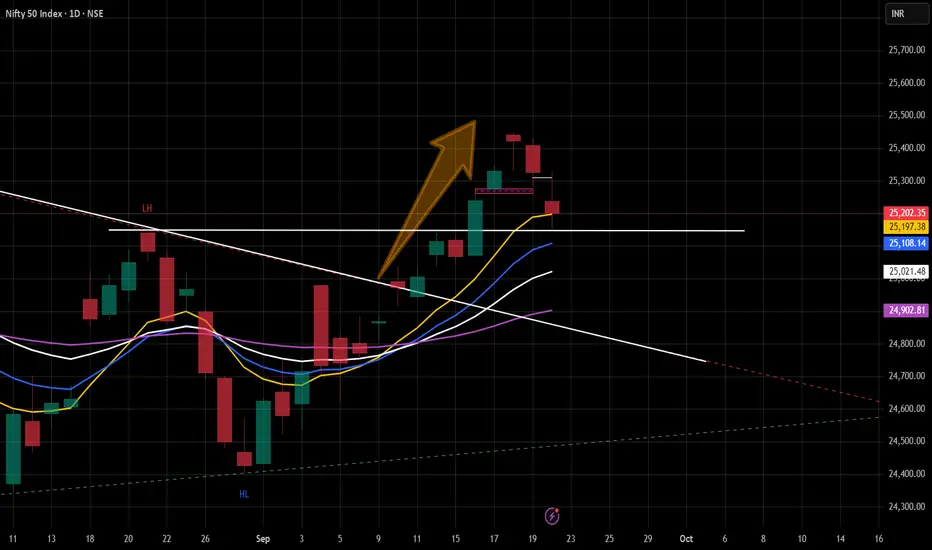Click the 24,700.00 price axis label
This screenshot has width=932, height=550.
point(906,376)
